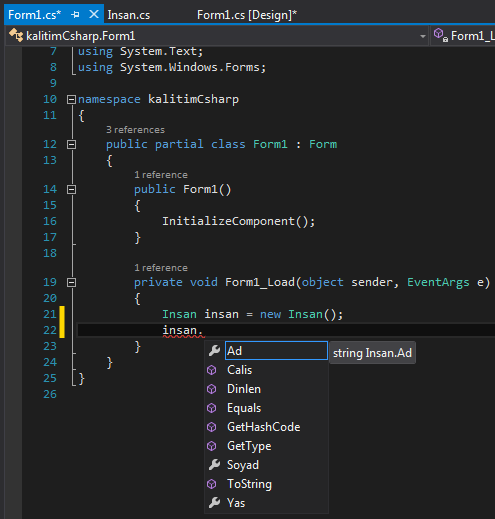Pin the Form1.cs tab

[75, 15]
